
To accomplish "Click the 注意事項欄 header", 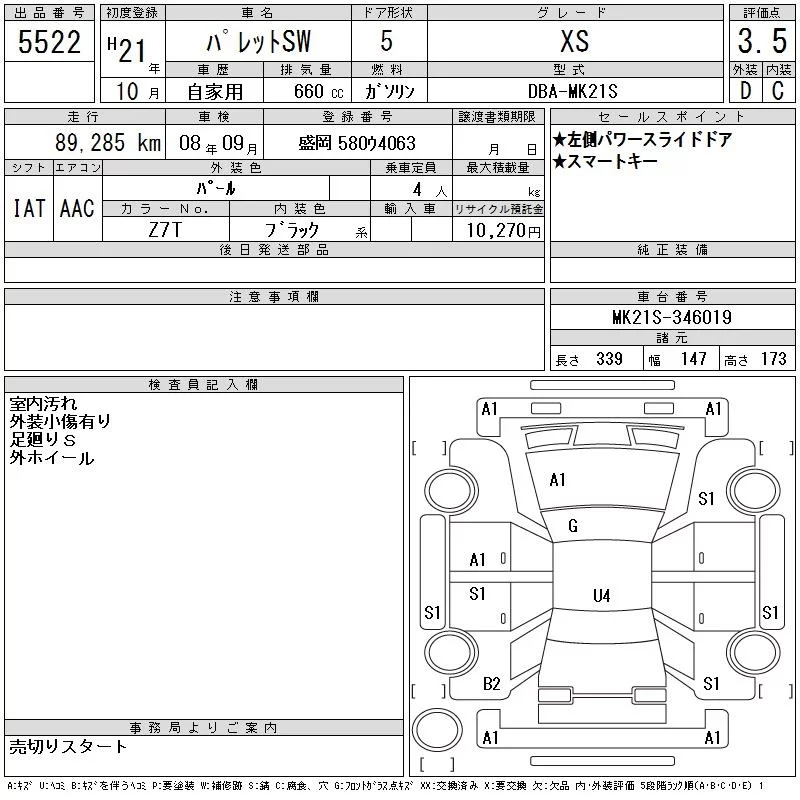I will click(x=274, y=296).
